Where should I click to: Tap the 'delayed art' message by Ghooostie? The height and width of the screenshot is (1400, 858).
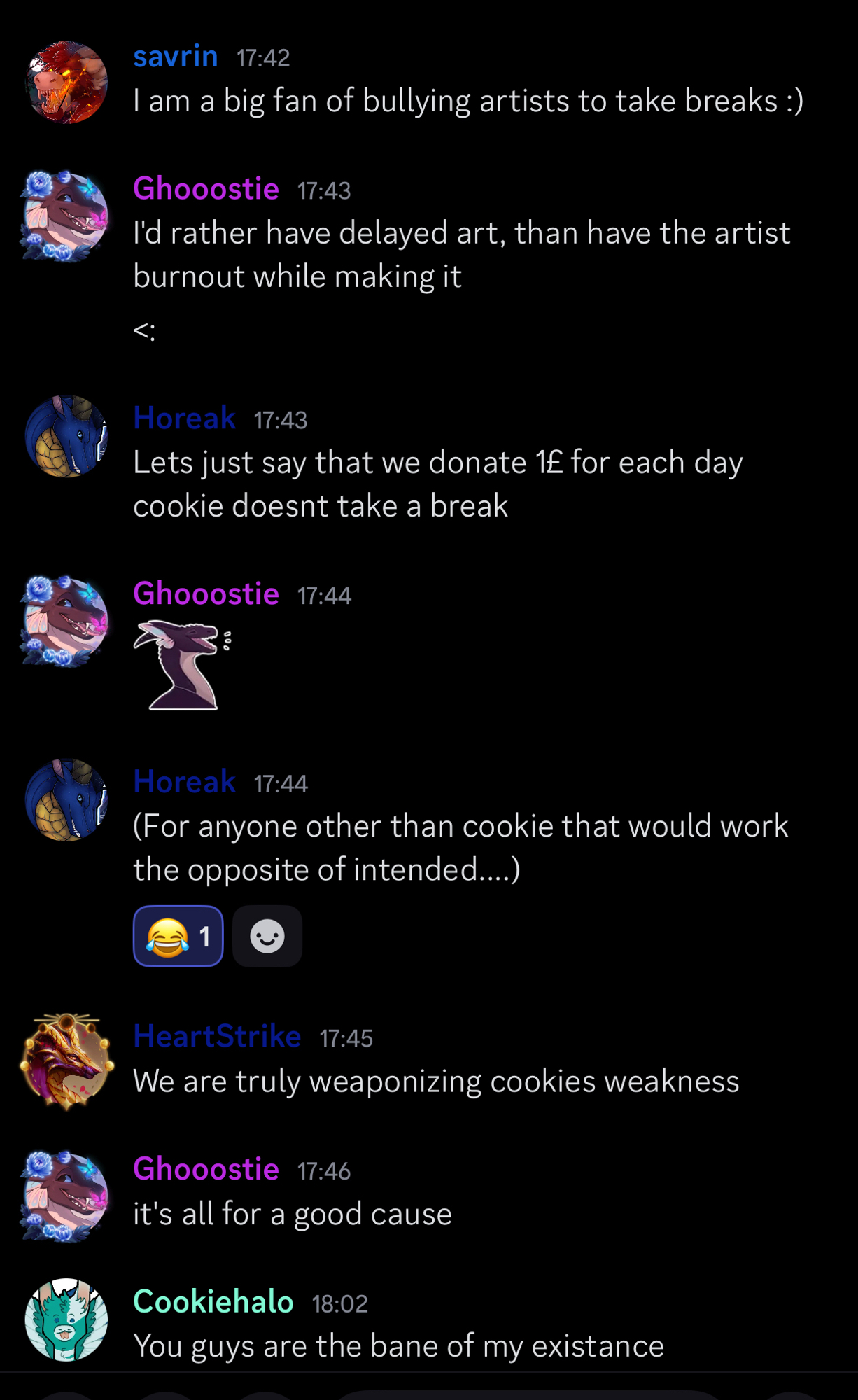tap(462, 255)
